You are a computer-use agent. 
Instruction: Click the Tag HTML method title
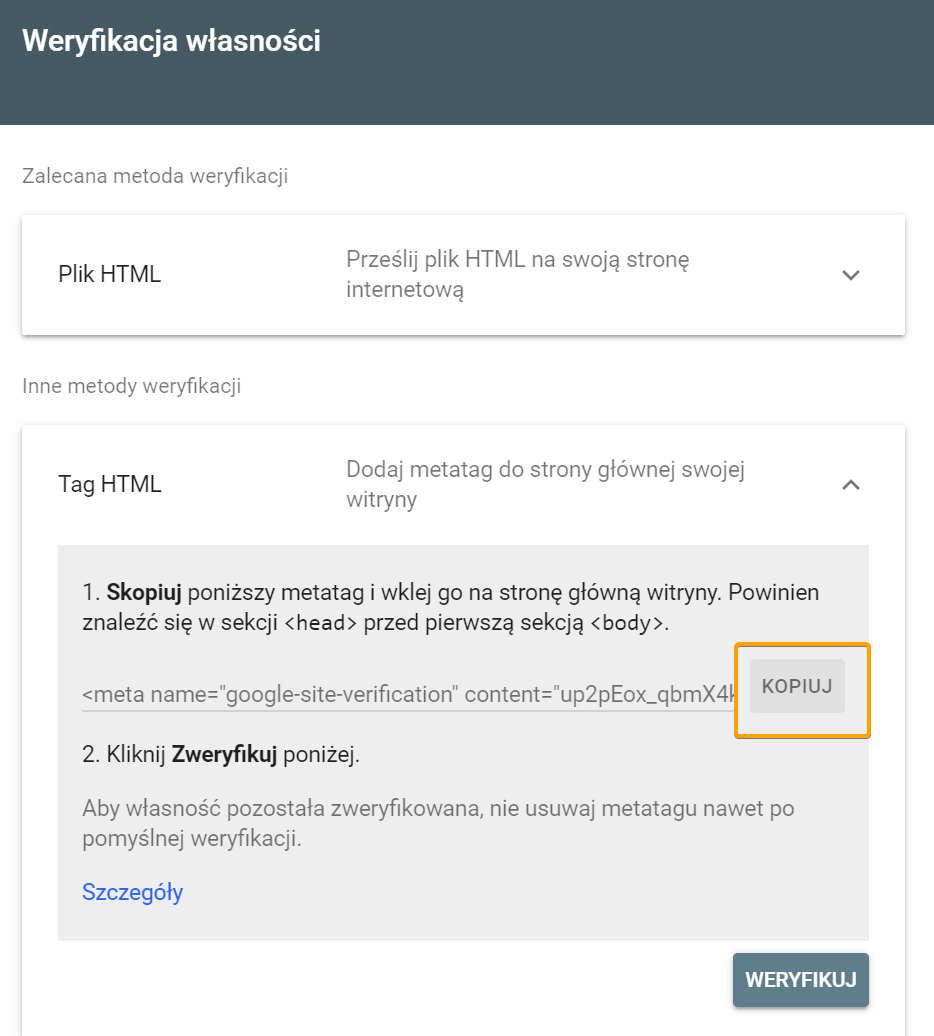[x=110, y=484]
